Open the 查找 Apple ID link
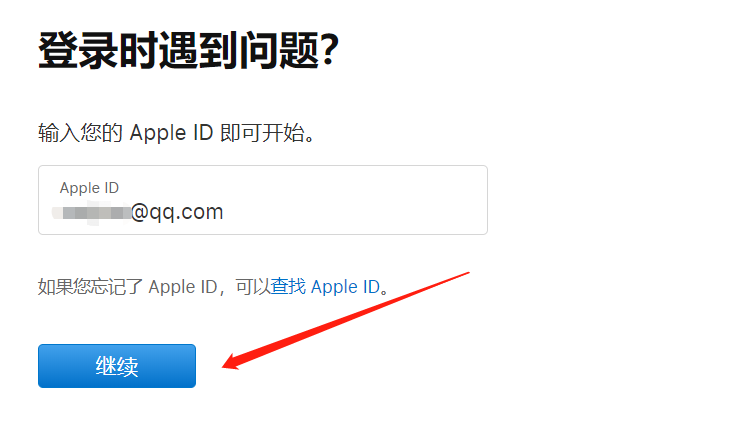The image size is (750, 436). point(325,287)
